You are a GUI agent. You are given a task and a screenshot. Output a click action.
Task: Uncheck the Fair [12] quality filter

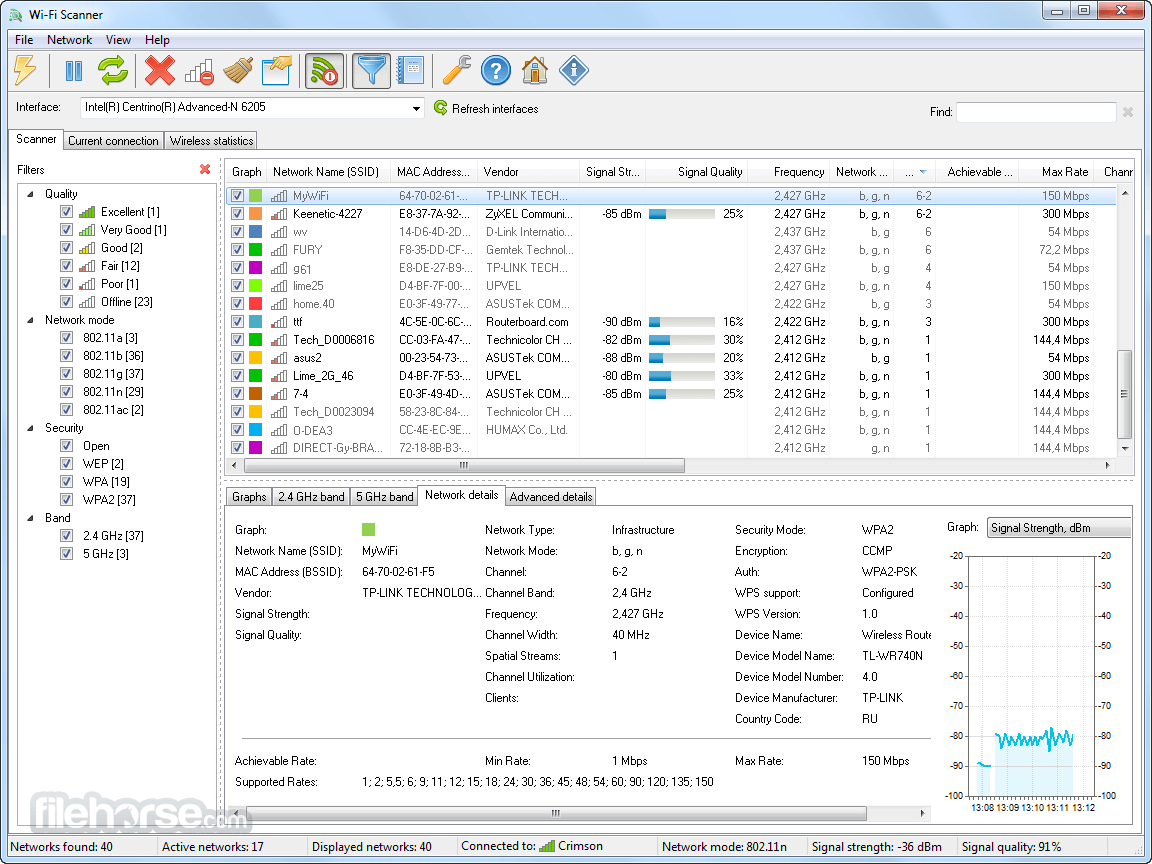point(66,266)
